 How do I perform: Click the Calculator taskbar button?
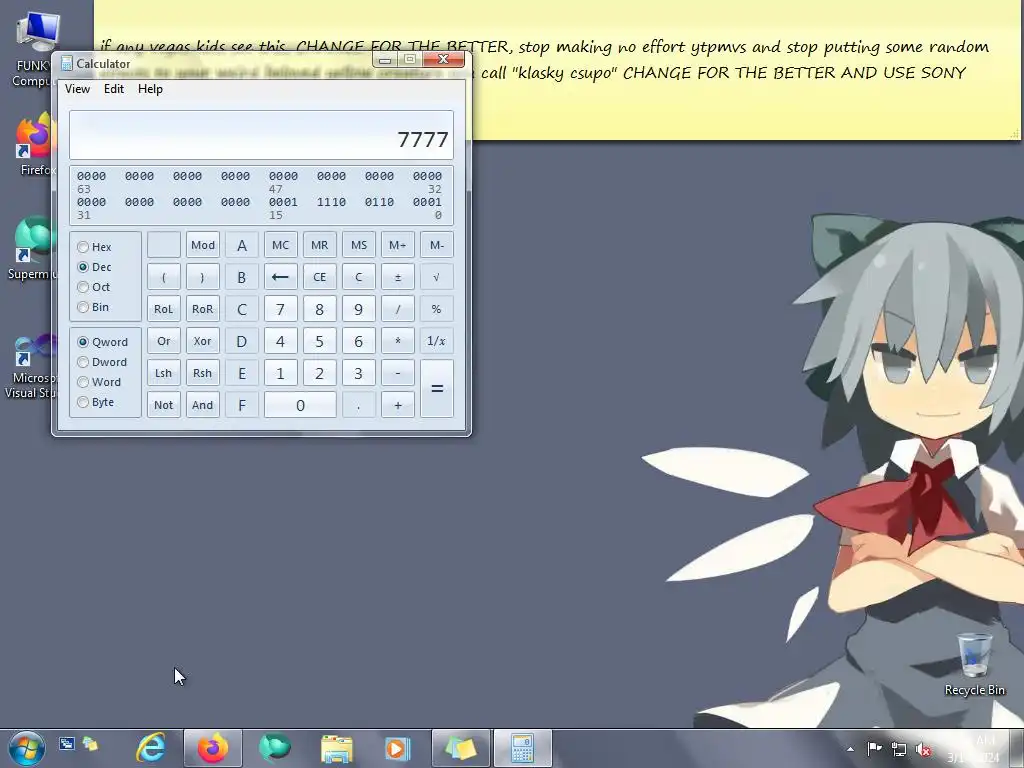tap(522, 748)
